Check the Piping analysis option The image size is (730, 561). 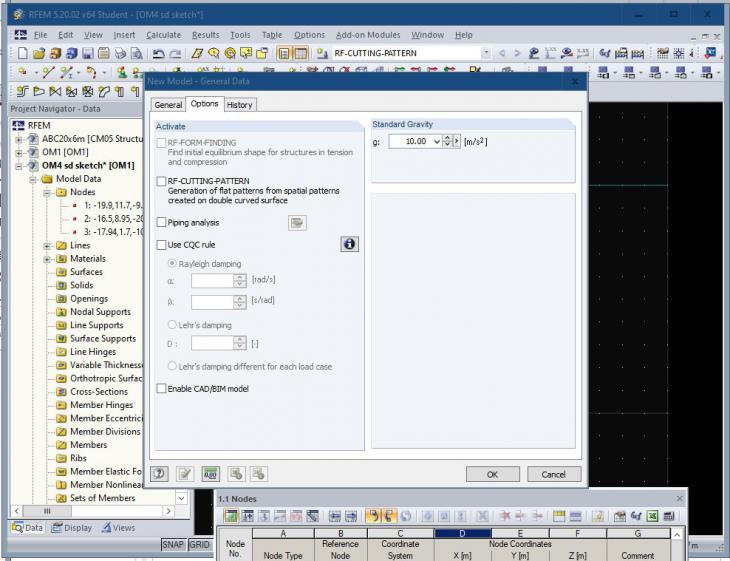coord(161,223)
